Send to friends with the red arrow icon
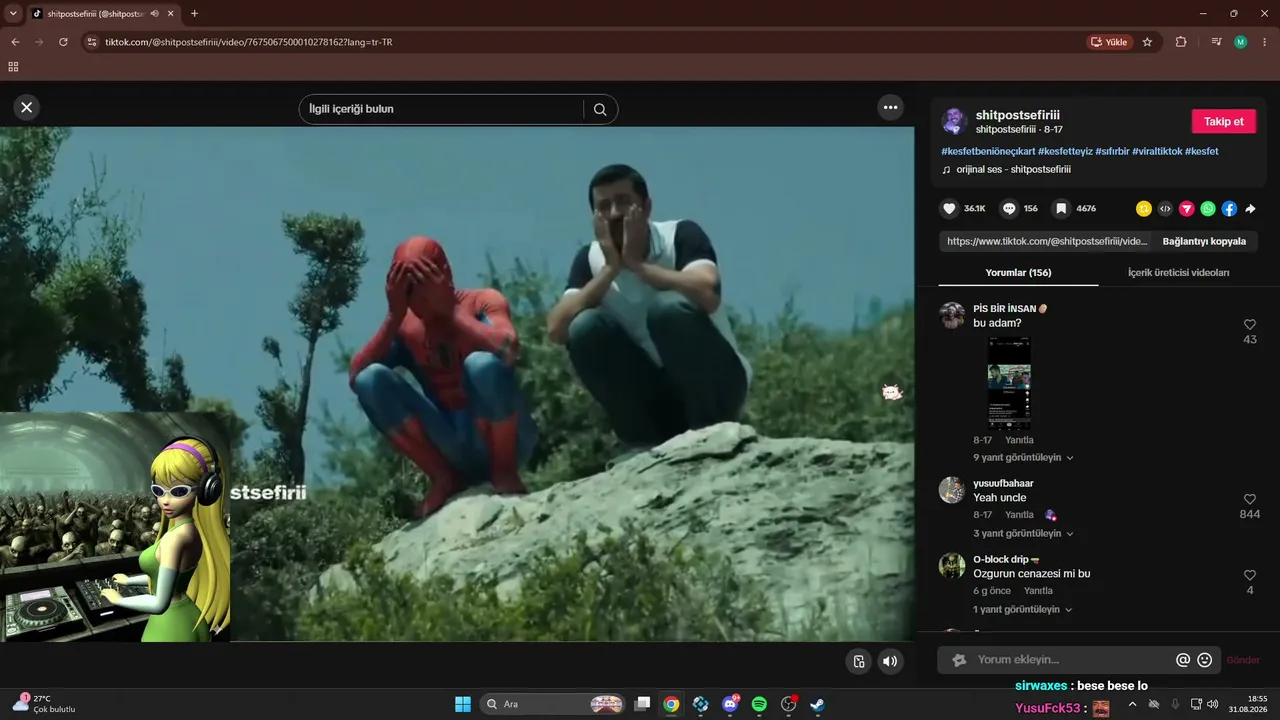 [1187, 209]
